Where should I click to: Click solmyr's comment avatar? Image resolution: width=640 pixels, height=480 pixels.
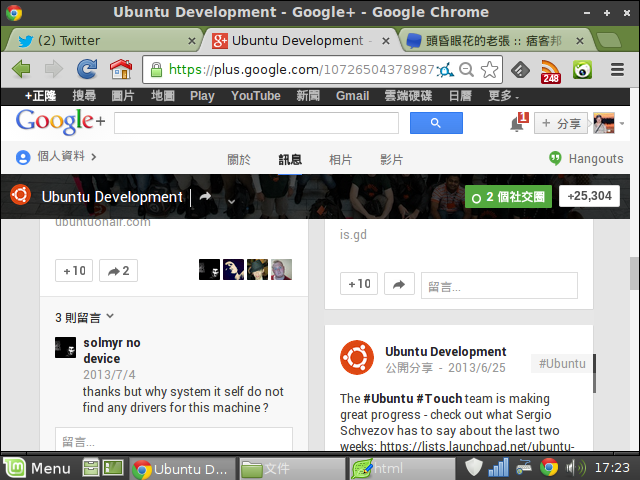(x=65, y=347)
